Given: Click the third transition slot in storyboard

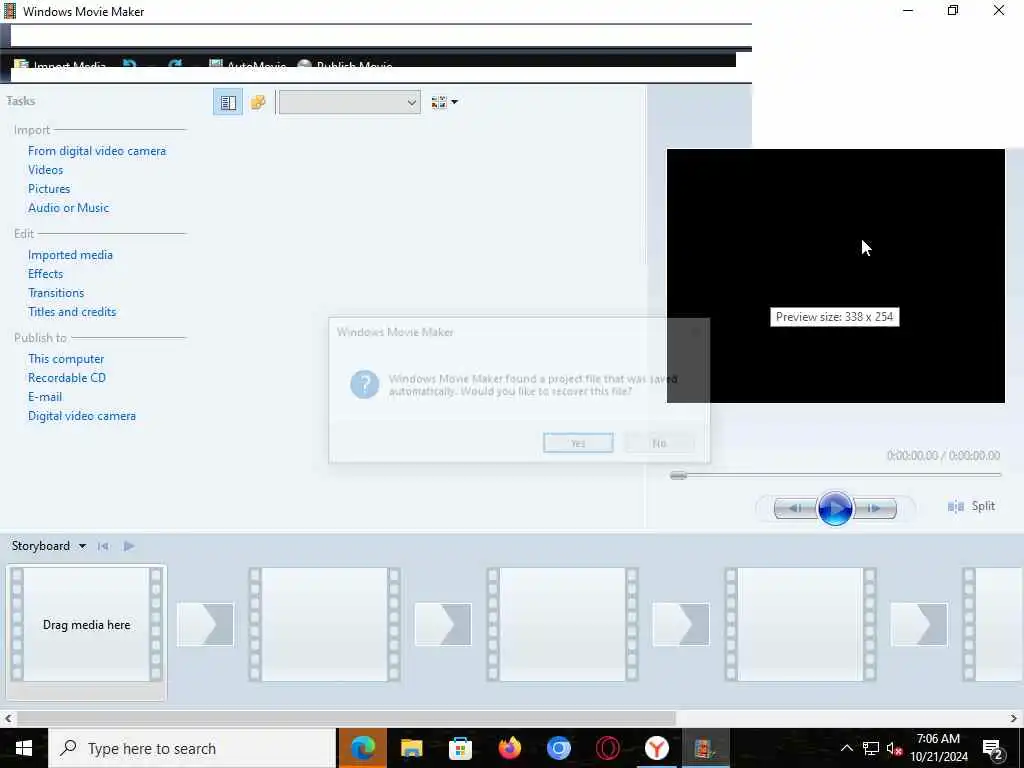Looking at the screenshot, I should 681,624.
